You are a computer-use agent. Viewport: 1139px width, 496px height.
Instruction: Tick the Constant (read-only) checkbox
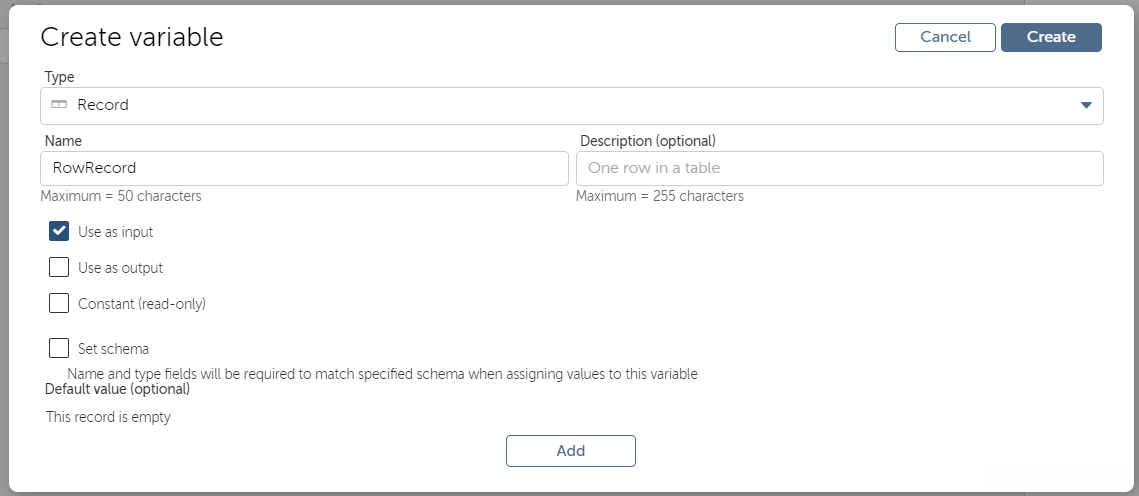[x=59, y=303]
